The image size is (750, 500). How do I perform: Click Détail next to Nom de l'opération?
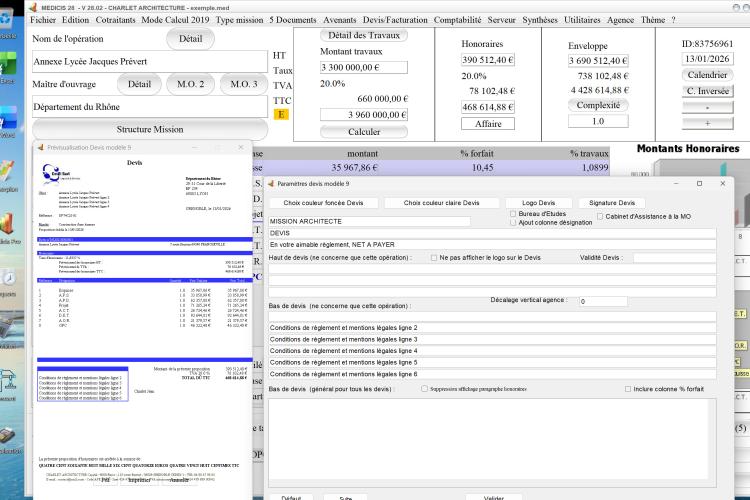tap(190, 39)
